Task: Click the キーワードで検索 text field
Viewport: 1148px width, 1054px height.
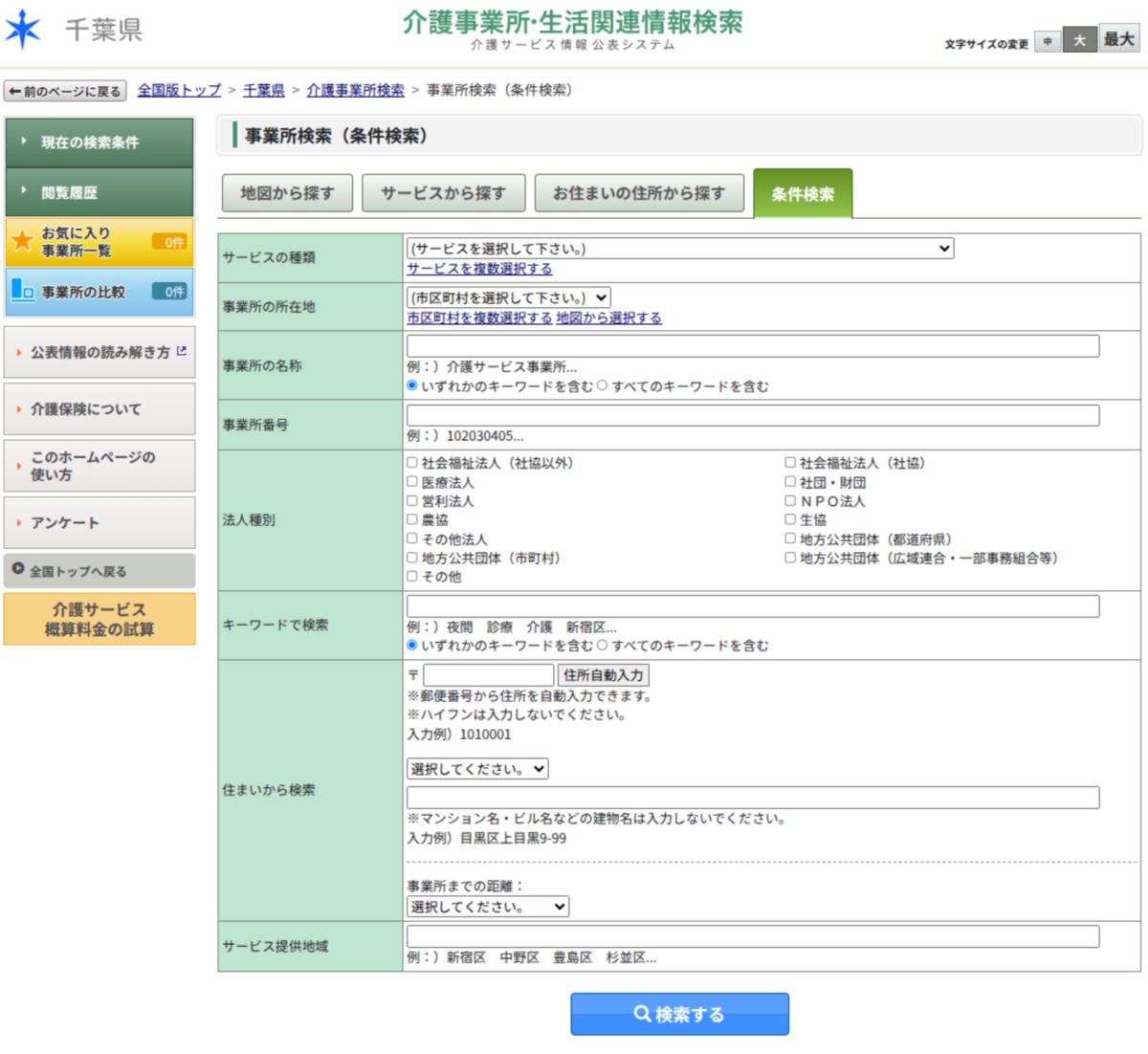Action: (x=753, y=606)
